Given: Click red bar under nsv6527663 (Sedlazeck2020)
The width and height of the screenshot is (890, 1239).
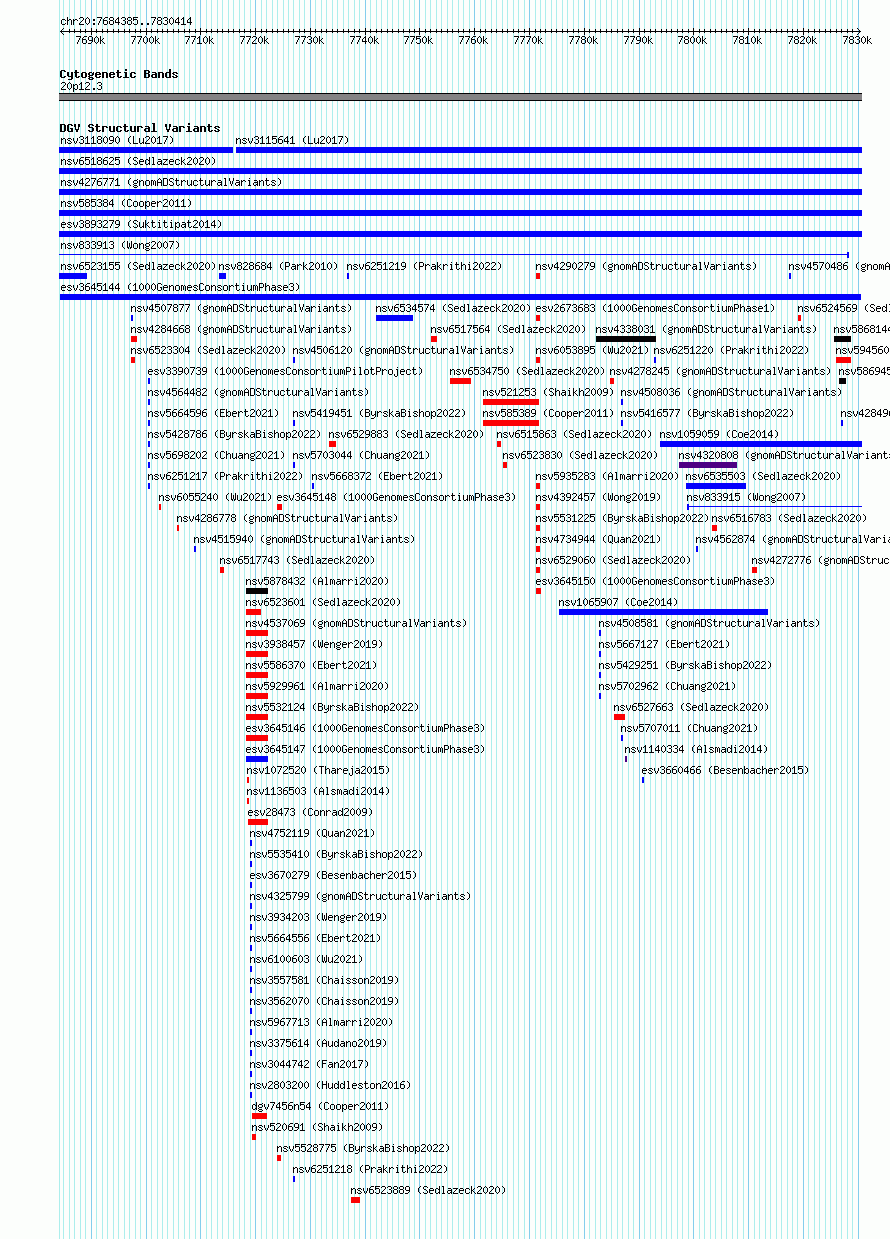Looking at the screenshot, I should (619, 717).
